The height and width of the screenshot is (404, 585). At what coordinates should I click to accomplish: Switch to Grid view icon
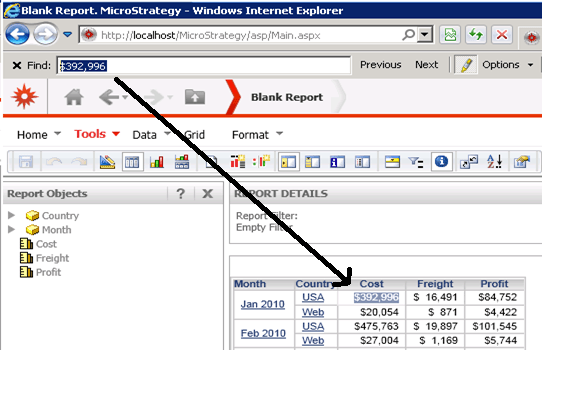[x=132, y=162]
